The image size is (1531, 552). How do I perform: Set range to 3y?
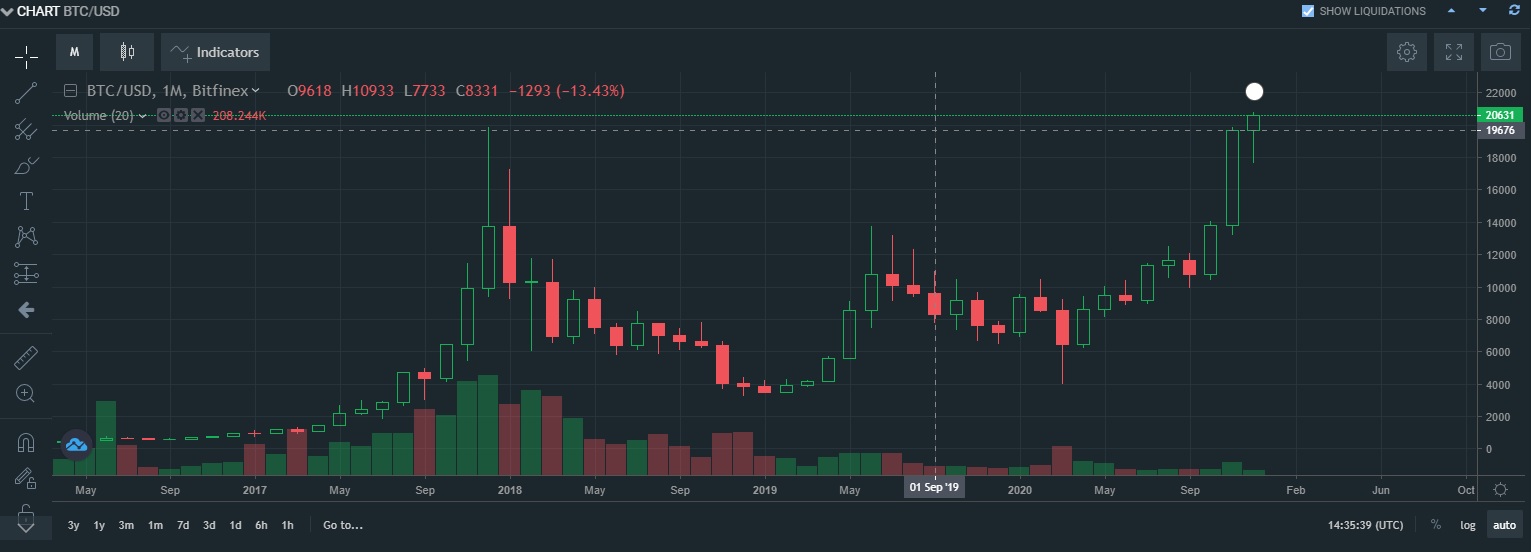tap(74, 525)
